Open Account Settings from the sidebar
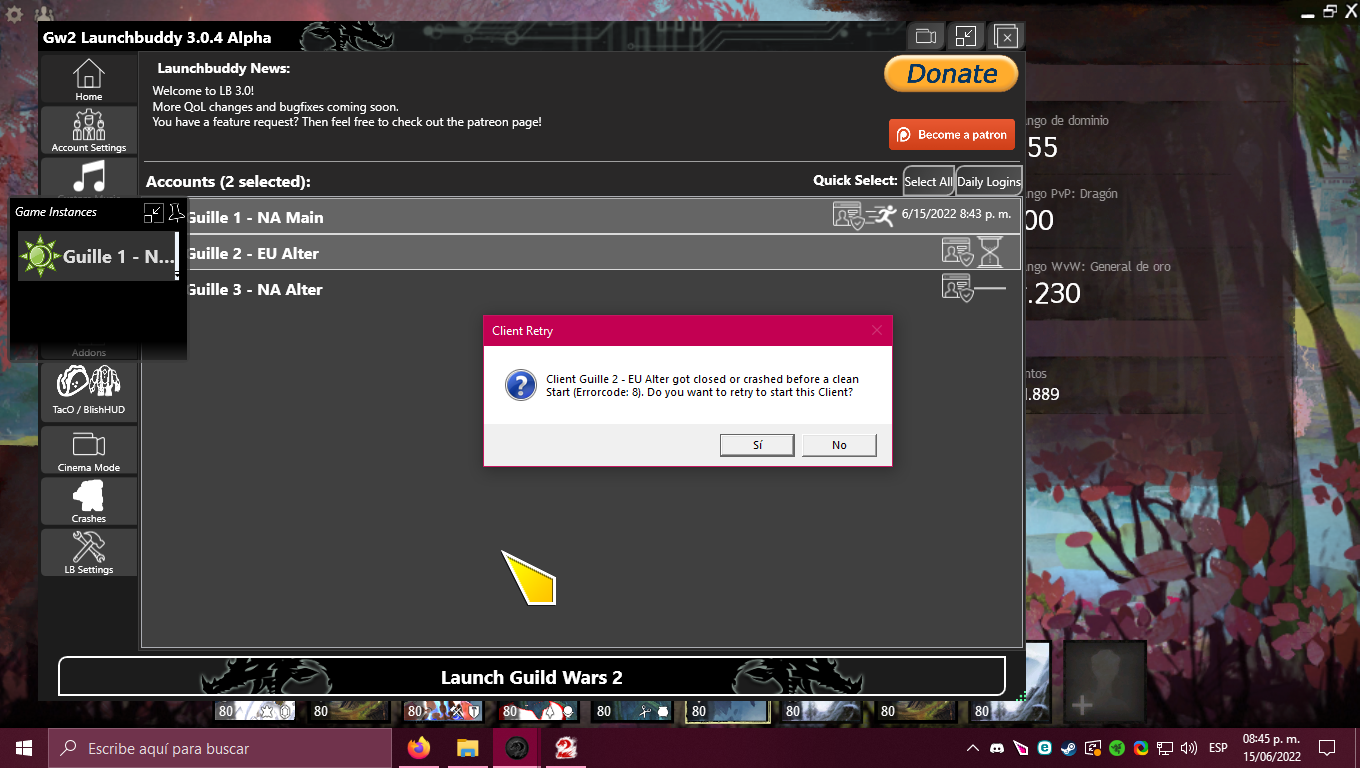This screenshot has width=1360, height=768. [88, 131]
